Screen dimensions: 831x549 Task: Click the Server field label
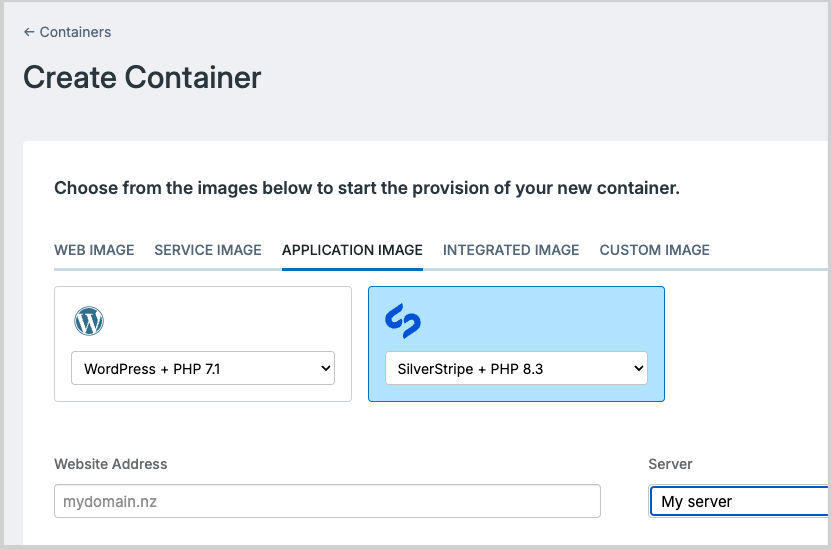pyautogui.click(x=670, y=464)
